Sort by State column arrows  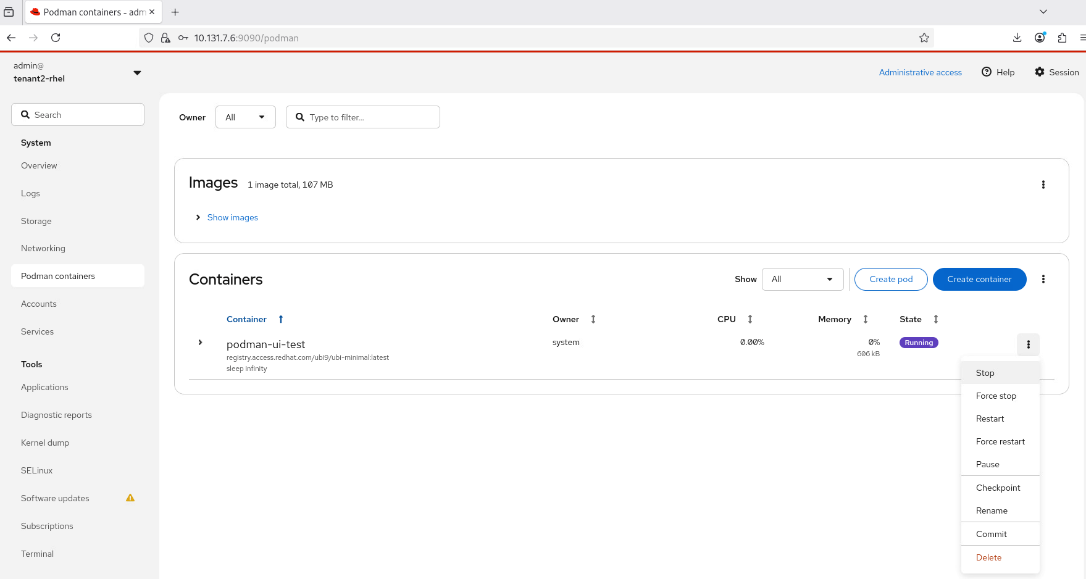point(936,319)
